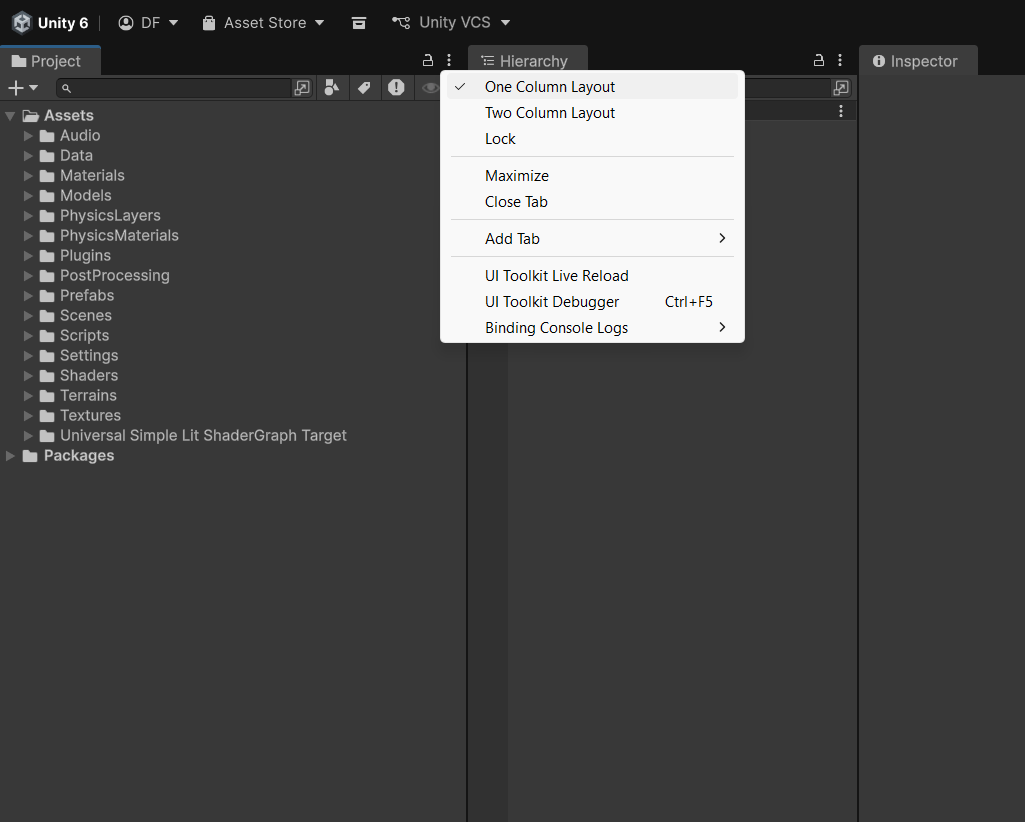This screenshot has width=1025, height=822.
Task: Click the Shaders folder icon
Action: click(x=46, y=376)
